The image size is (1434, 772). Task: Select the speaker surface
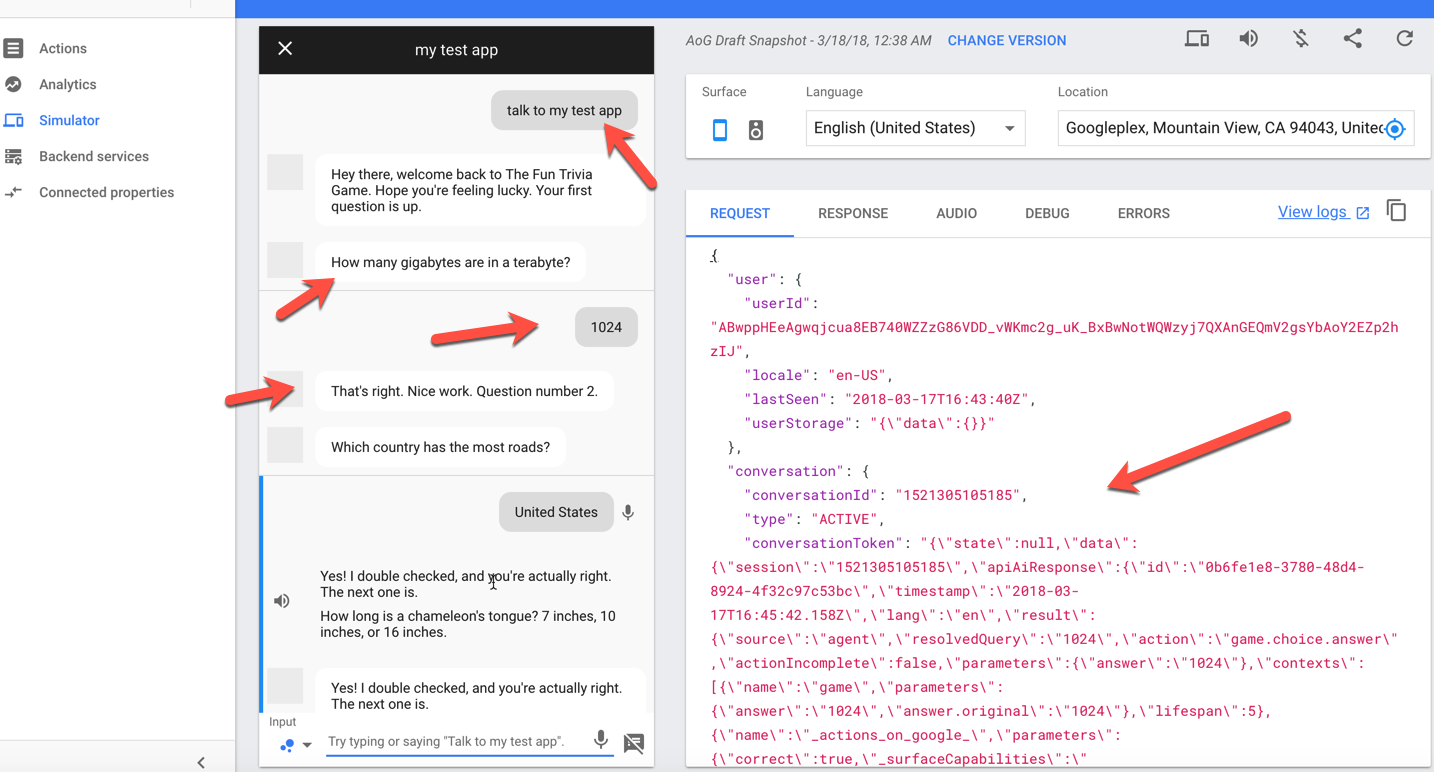click(756, 129)
